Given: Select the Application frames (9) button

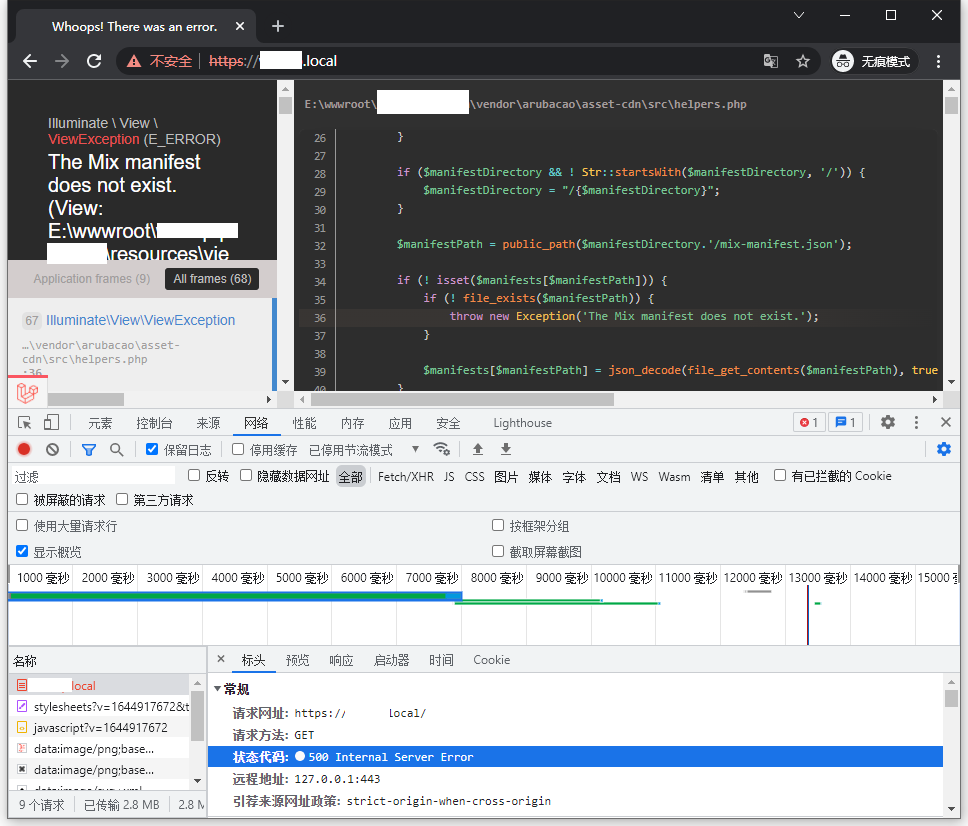Looking at the screenshot, I should pyautogui.click(x=91, y=279).
